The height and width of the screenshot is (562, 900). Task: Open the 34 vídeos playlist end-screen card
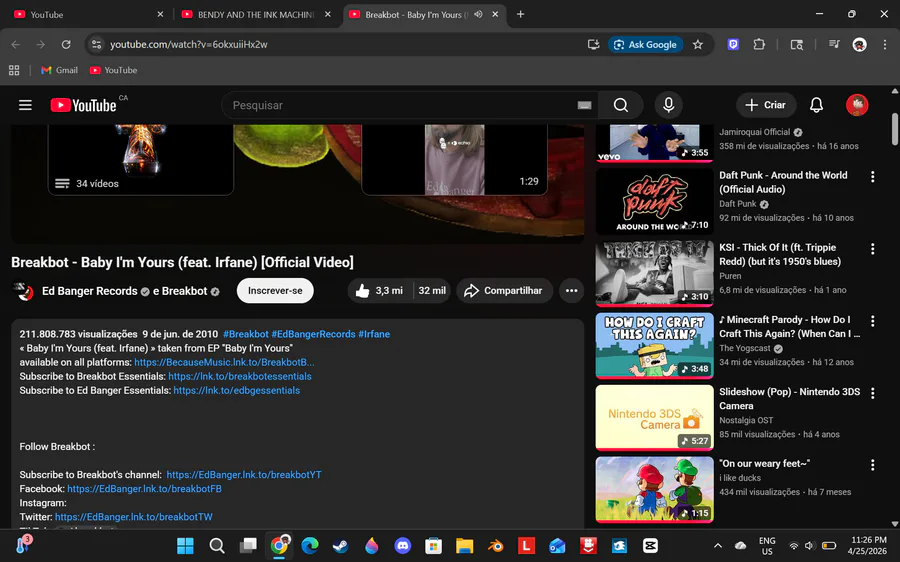[x=141, y=160]
